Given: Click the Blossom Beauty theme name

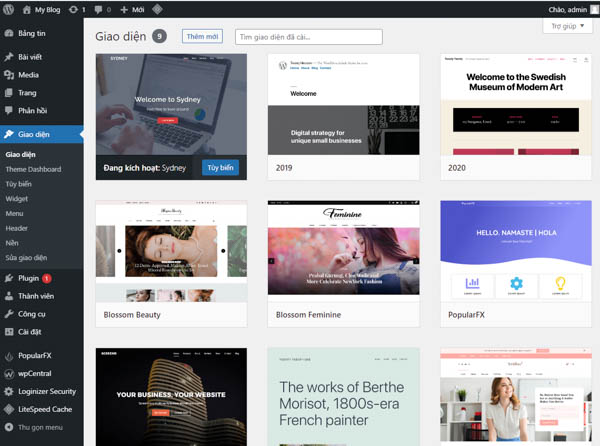Looking at the screenshot, I should (x=132, y=315).
